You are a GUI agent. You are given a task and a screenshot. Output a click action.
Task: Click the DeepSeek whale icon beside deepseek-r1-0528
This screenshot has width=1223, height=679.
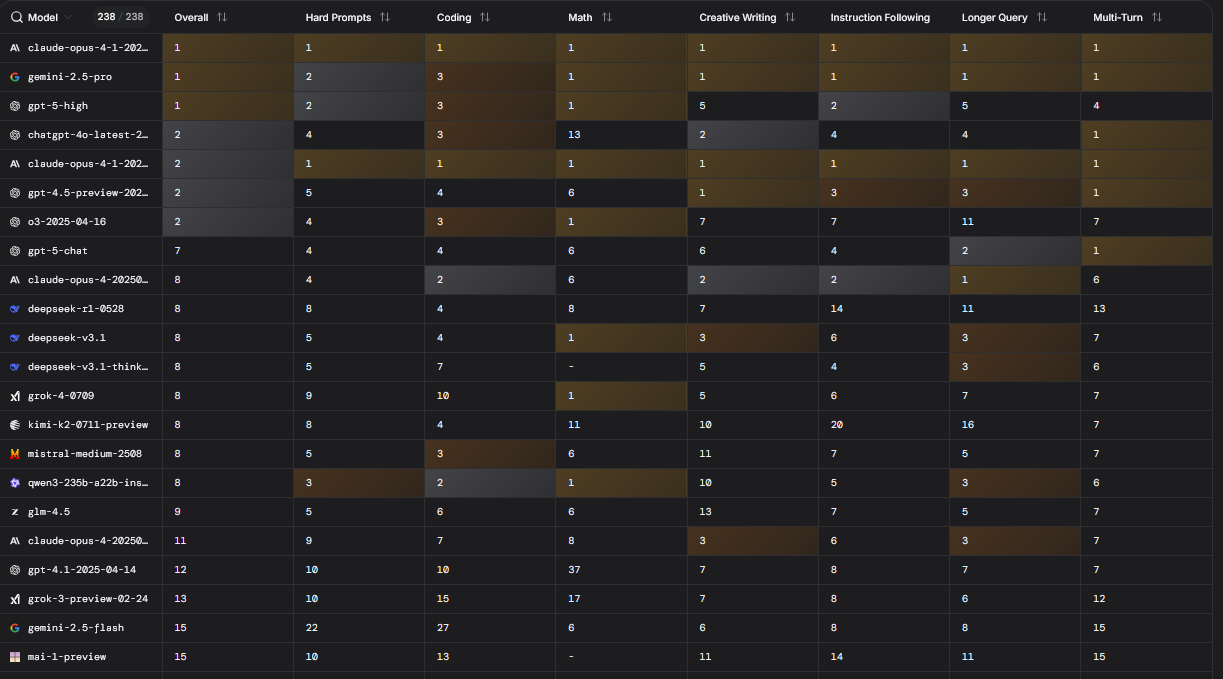click(13, 308)
